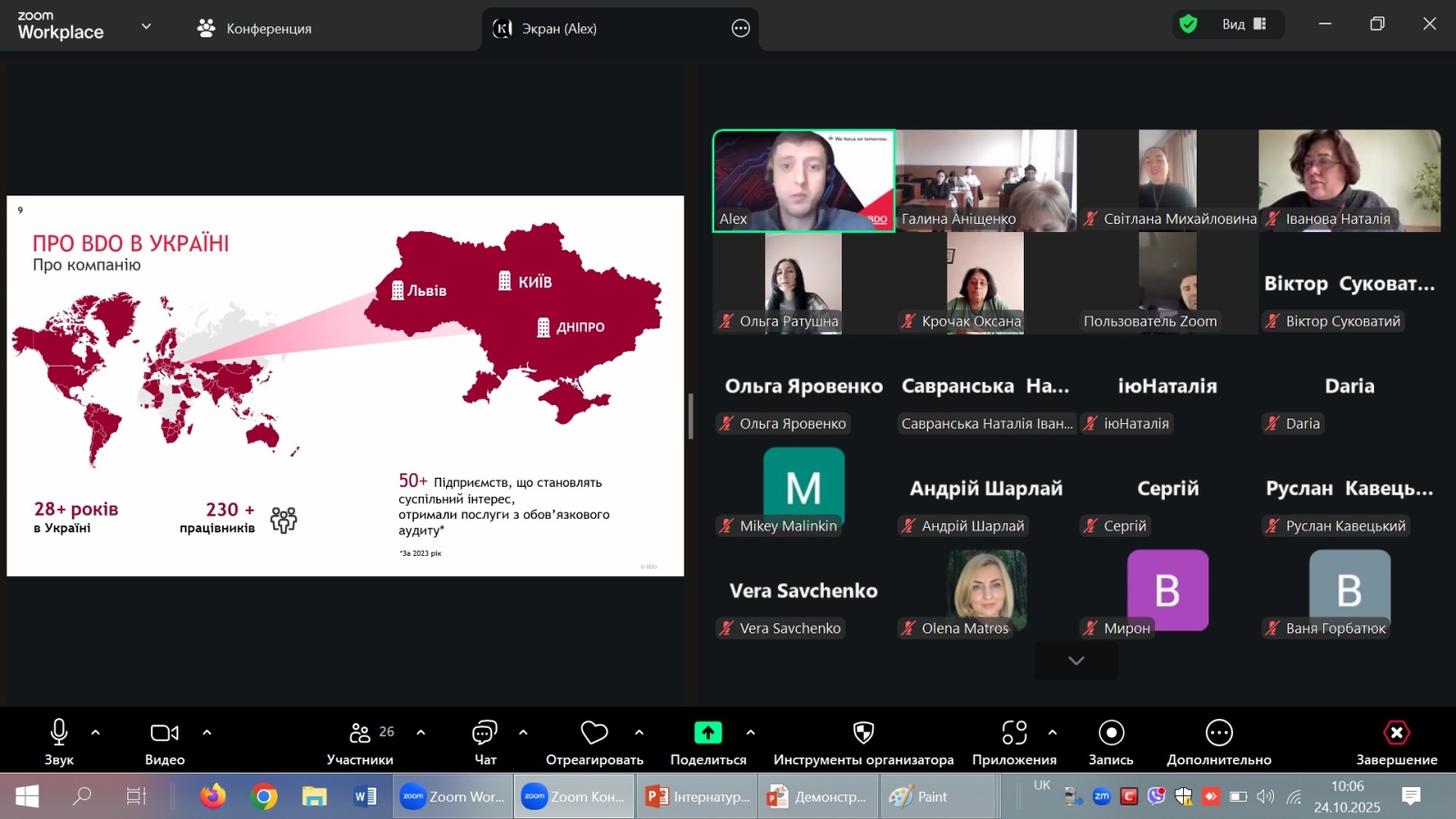Open the Participants list icon
This screenshot has height=819, width=1456.
(360, 733)
